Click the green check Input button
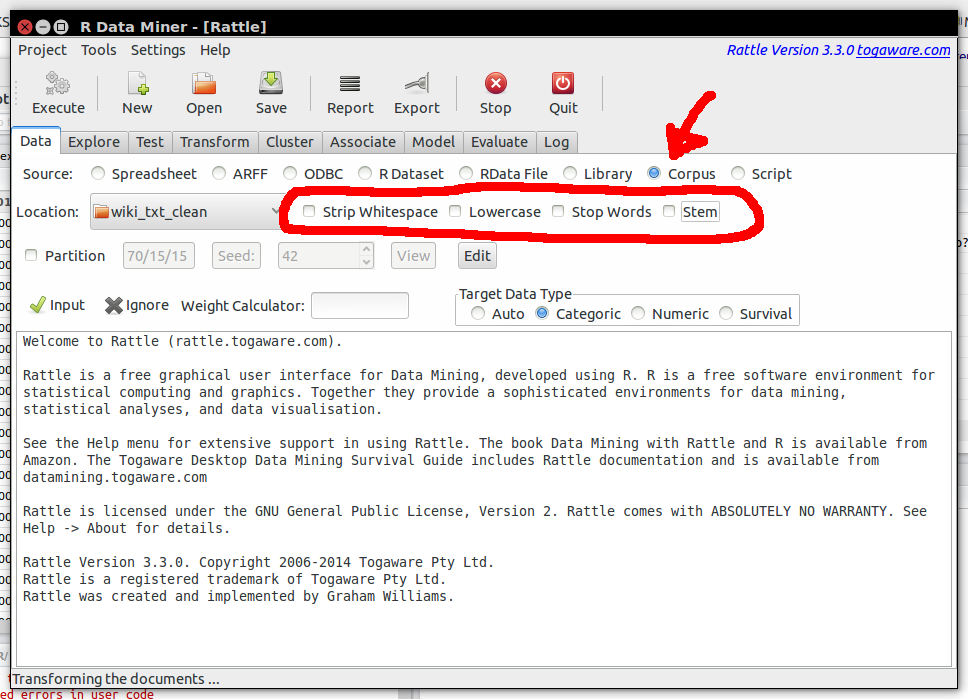The image size is (968, 699). (57, 305)
